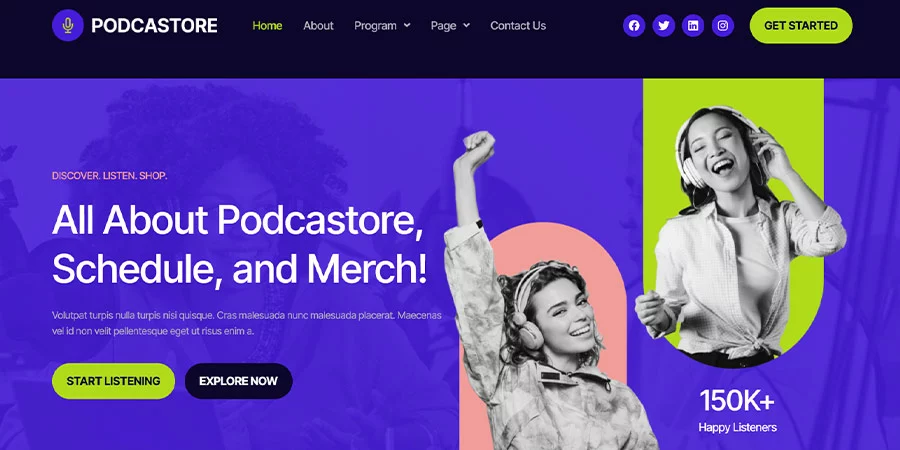Click the 150K+ Happy Listeners counter
The width and height of the screenshot is (900, 450).
pos(738,410)
